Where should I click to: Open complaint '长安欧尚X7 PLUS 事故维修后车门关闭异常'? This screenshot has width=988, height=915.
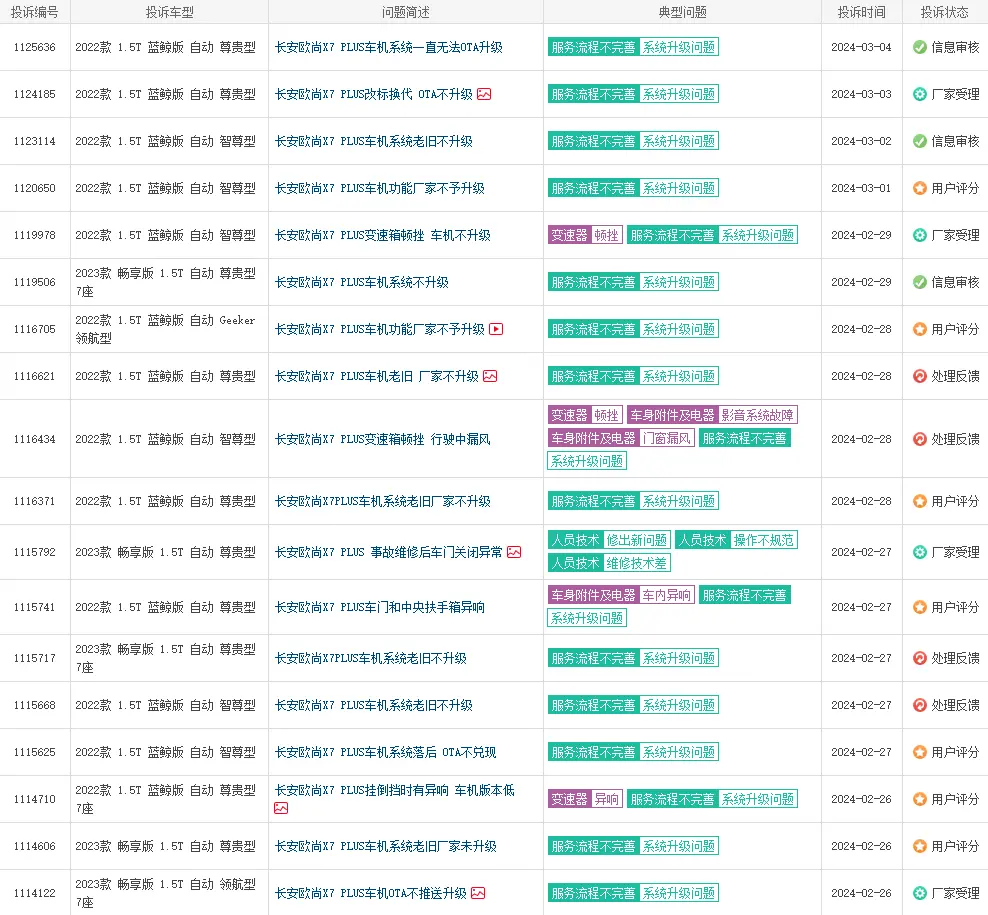tap(389, 553)
